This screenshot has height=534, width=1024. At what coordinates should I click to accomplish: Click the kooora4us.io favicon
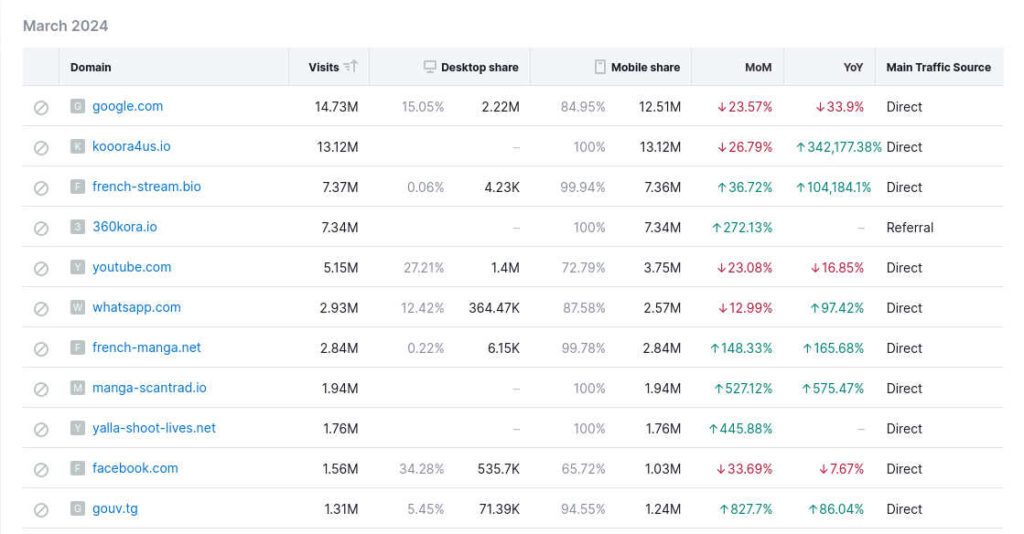[x=78, y=146]
